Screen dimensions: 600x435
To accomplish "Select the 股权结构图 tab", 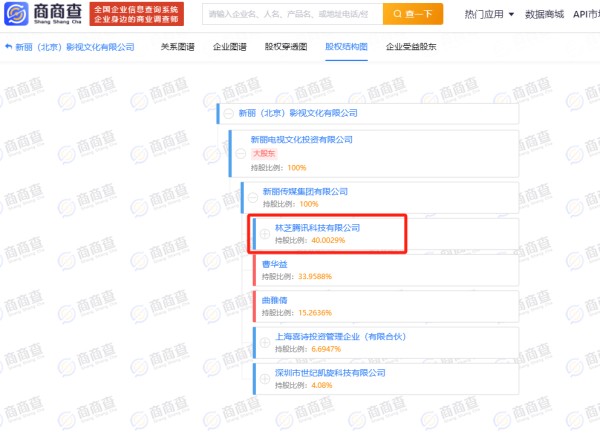I will [346, 47].
